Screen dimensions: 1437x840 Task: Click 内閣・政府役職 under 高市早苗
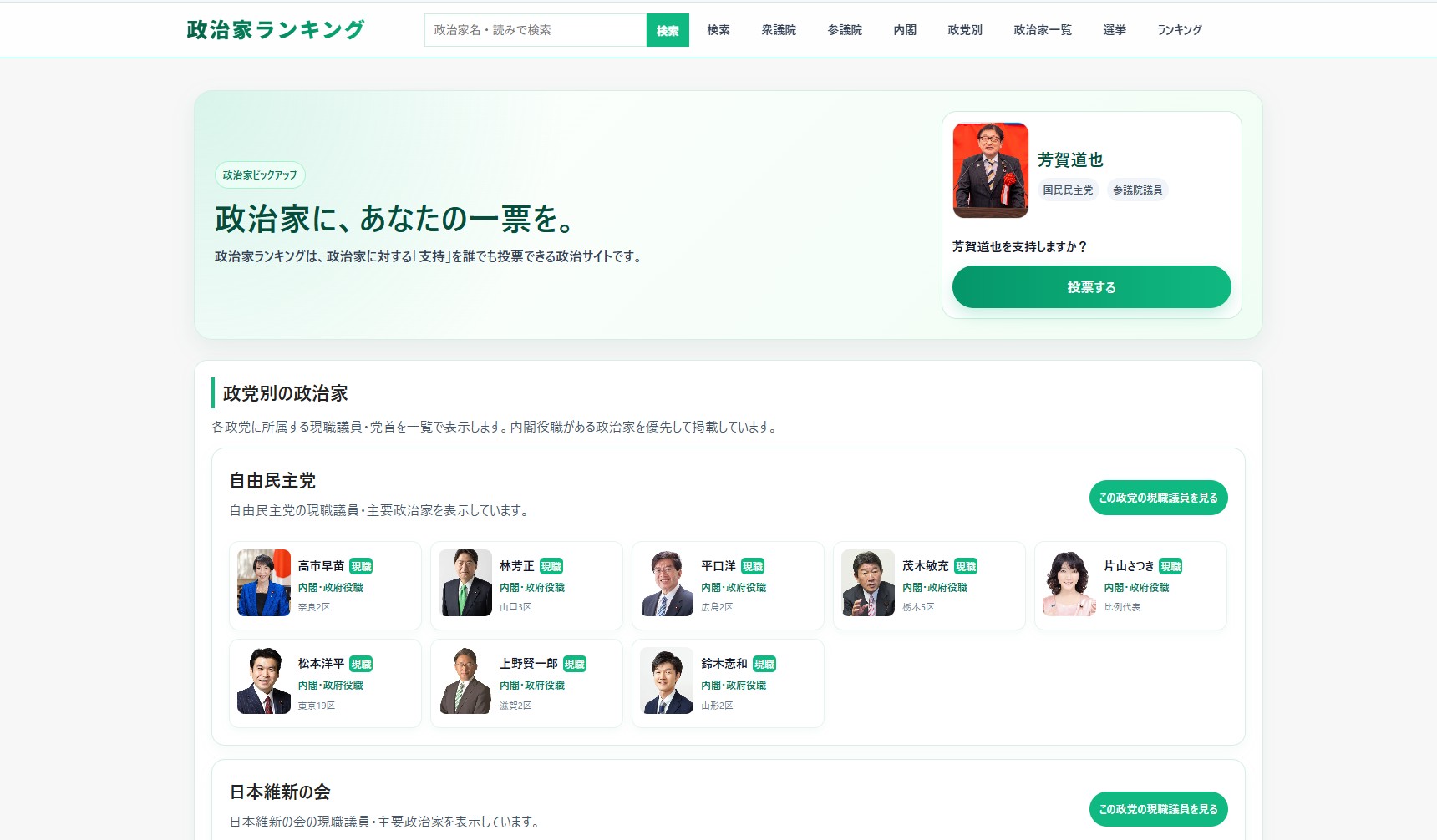[331, 588]
